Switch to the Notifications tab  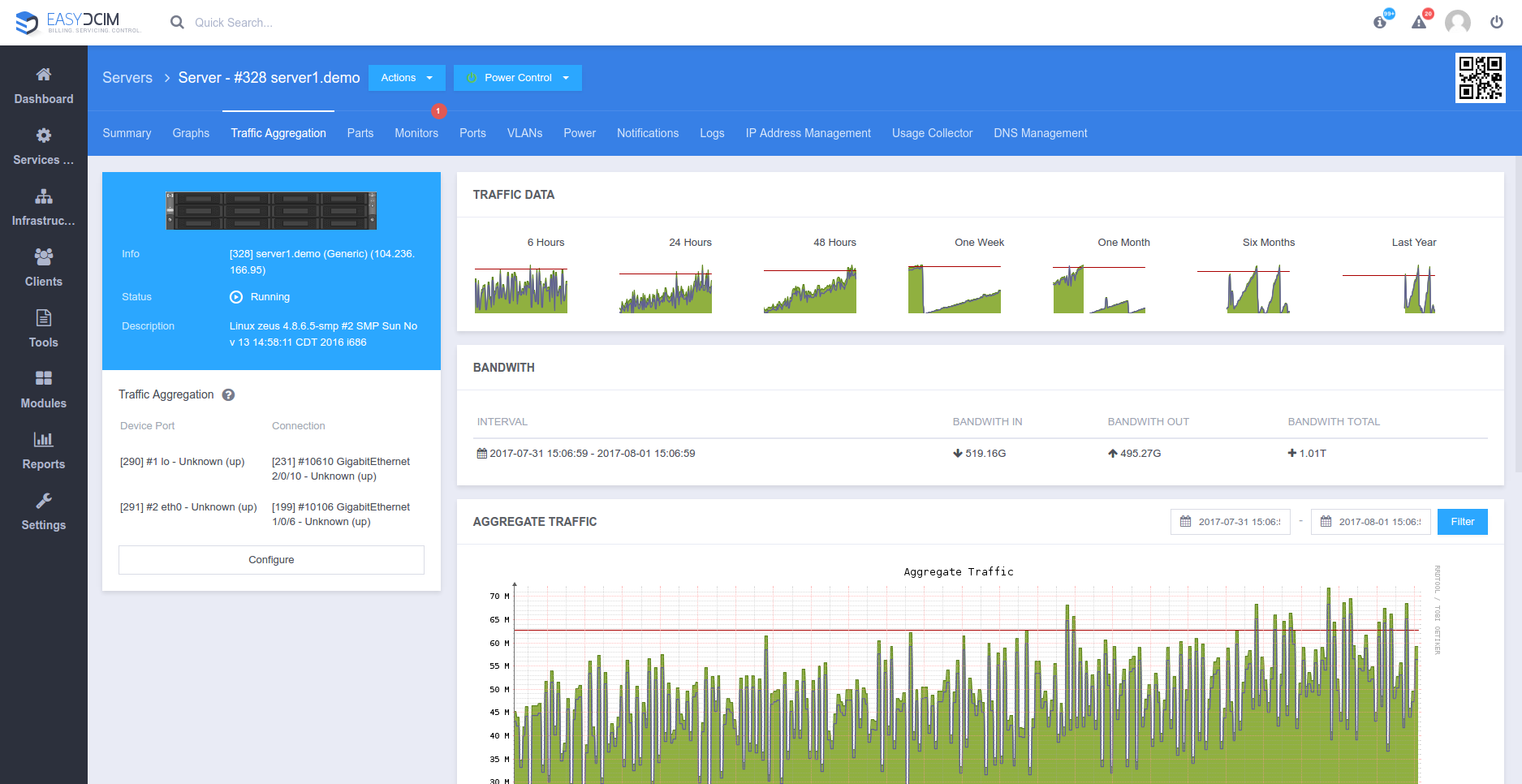[648, 133]
